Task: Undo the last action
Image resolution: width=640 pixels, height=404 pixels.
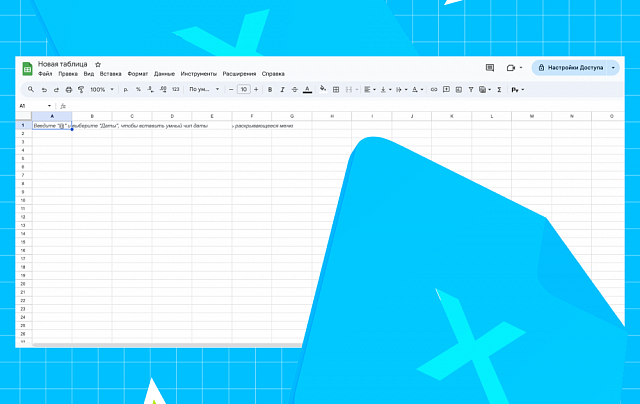Action: coord(44,90)
